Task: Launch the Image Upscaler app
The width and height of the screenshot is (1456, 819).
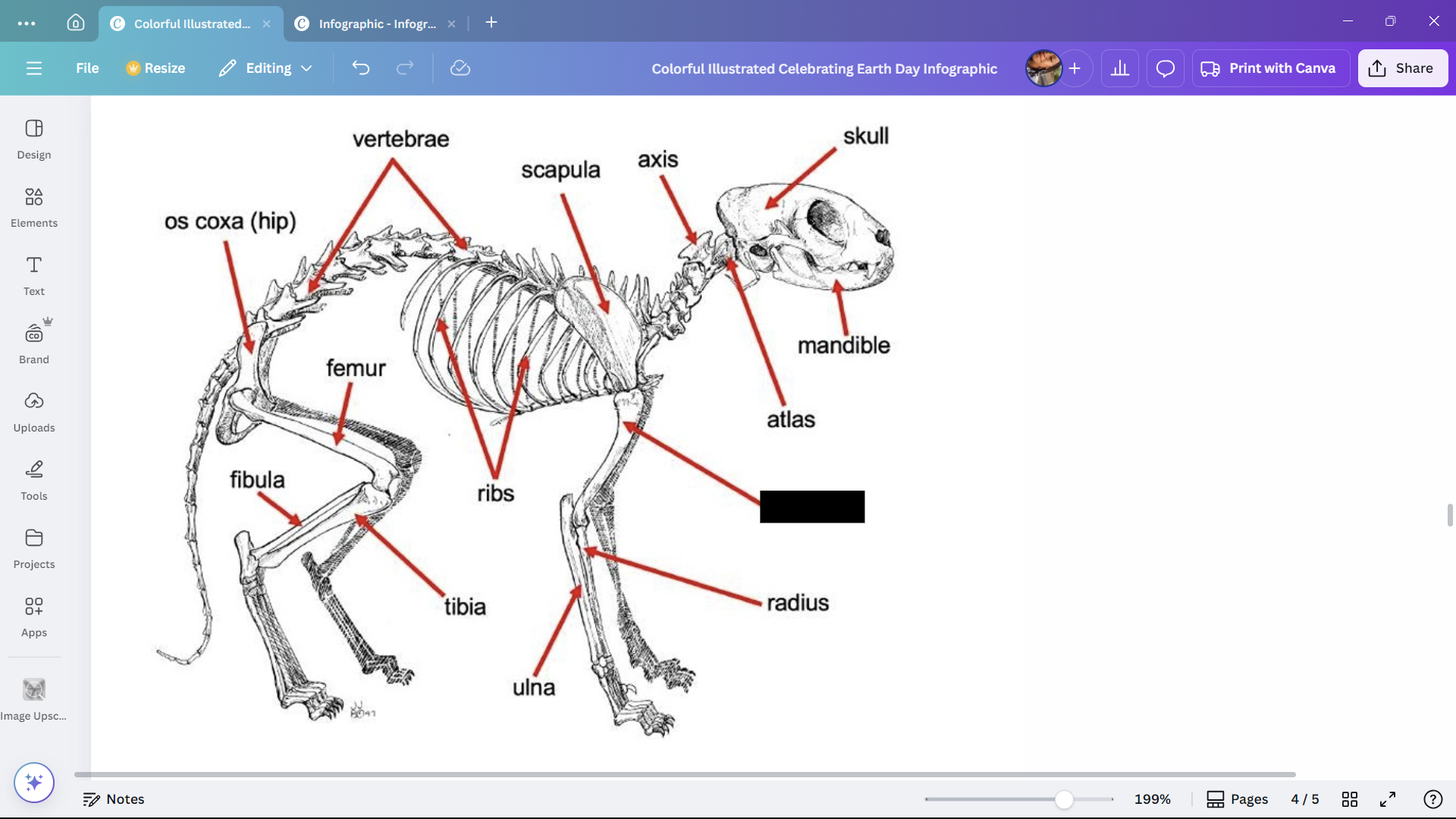Action: pyautogui.click(x=34, y=699)
